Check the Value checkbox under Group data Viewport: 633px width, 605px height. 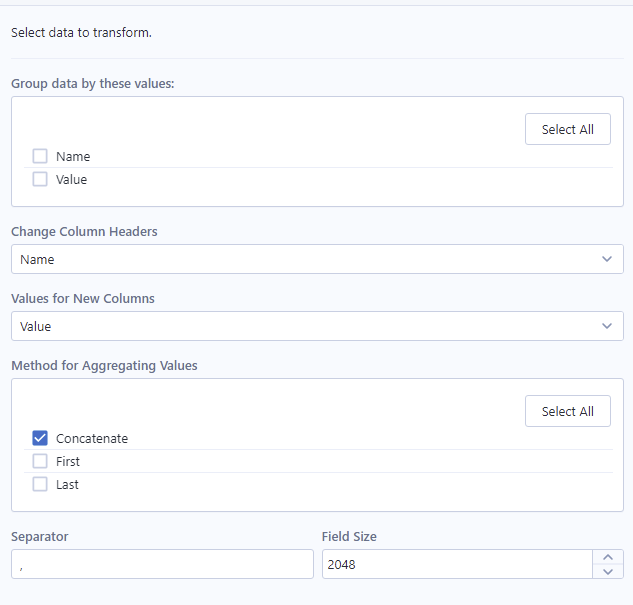tap(40, 179)
